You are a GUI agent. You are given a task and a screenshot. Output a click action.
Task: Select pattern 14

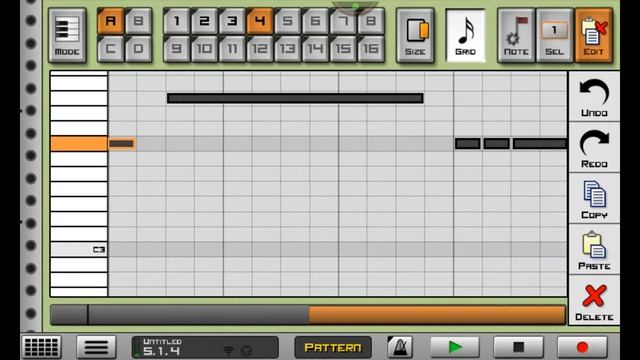coord(315,49)
